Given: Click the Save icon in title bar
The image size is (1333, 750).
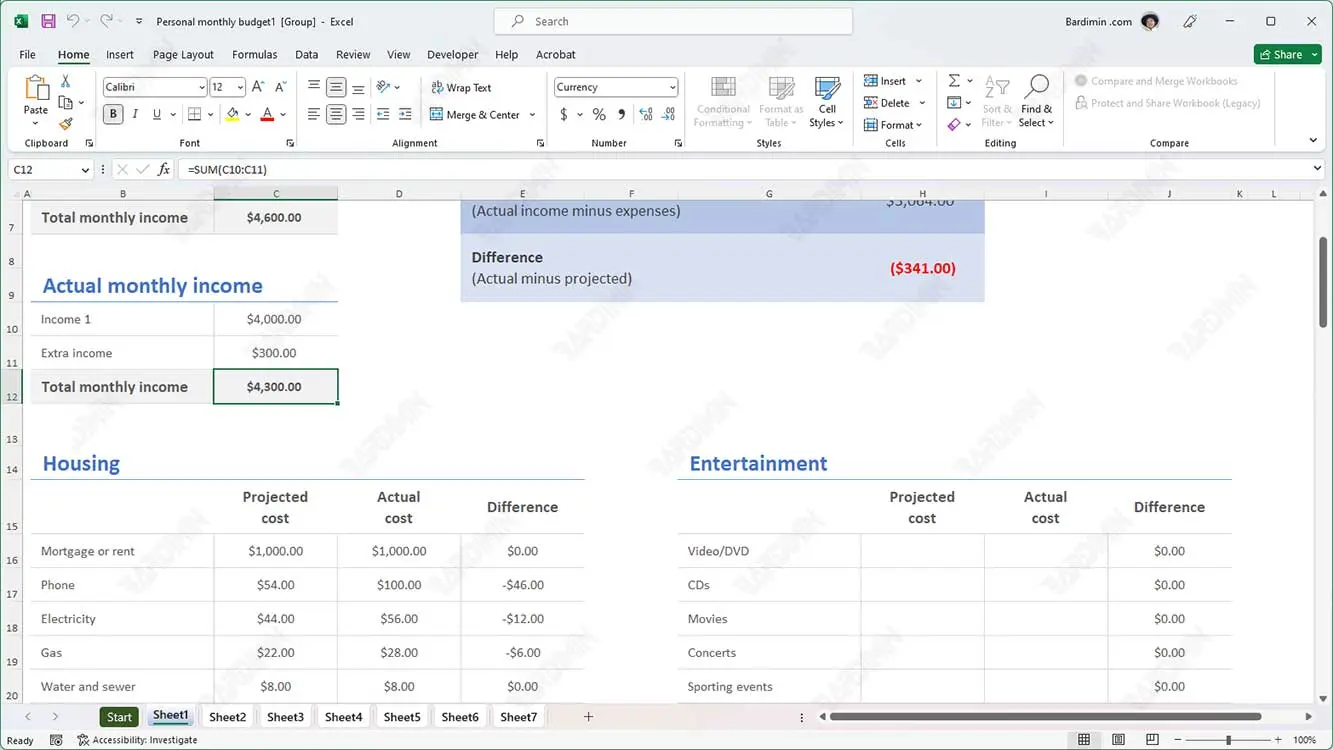Looking at the screenshot, I should tap(48, 21).
